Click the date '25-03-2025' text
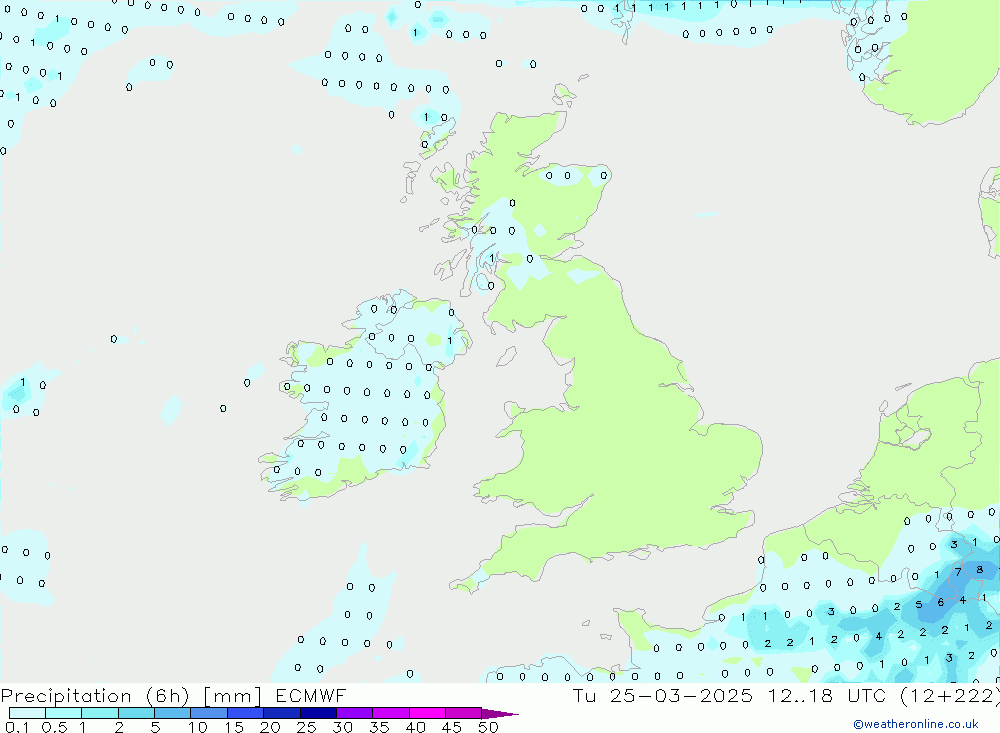Image resolution: width=1000 pixels, height=733 pixels. point(680,695)
